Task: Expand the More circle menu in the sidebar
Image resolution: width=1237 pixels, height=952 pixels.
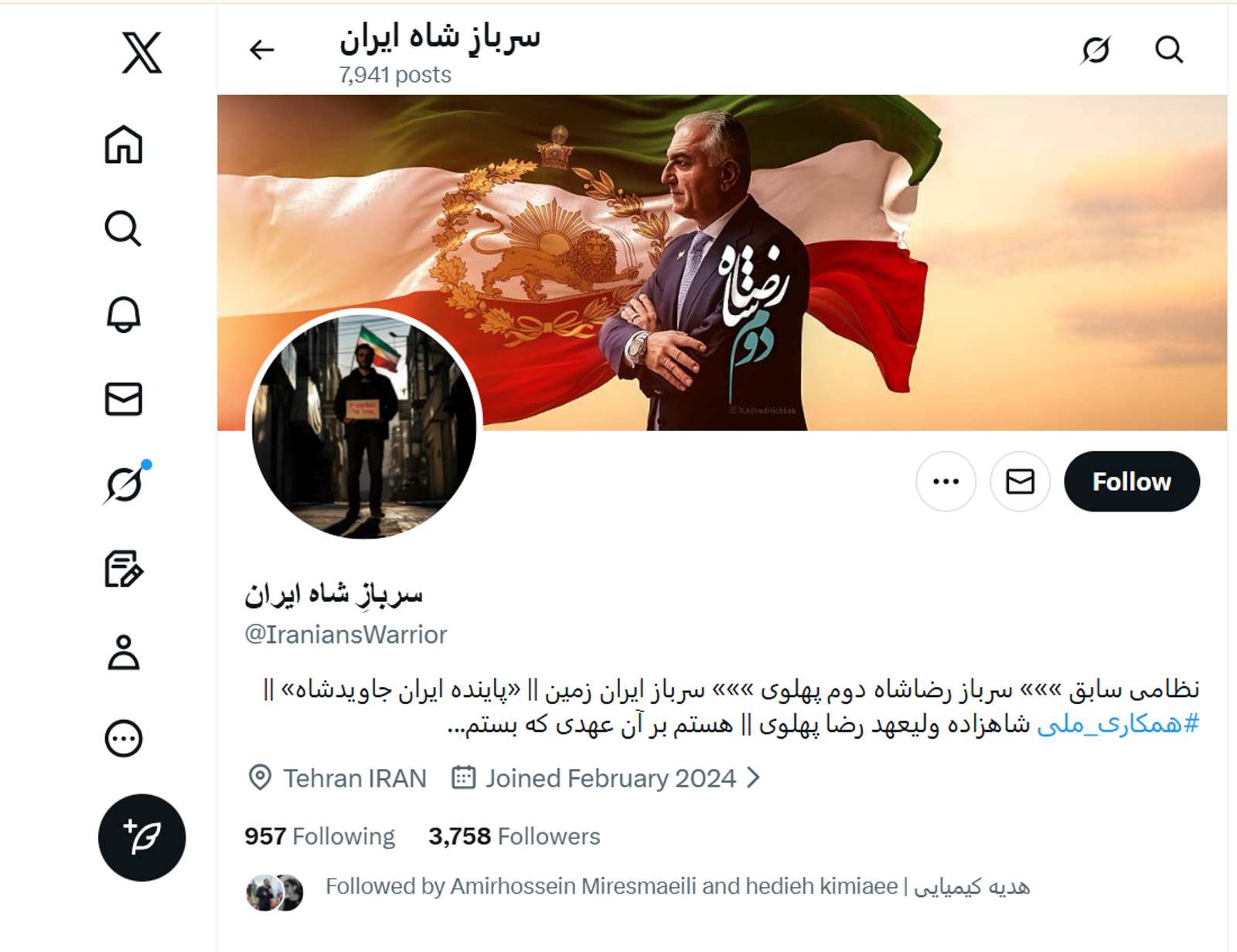Action: point(124,739)
